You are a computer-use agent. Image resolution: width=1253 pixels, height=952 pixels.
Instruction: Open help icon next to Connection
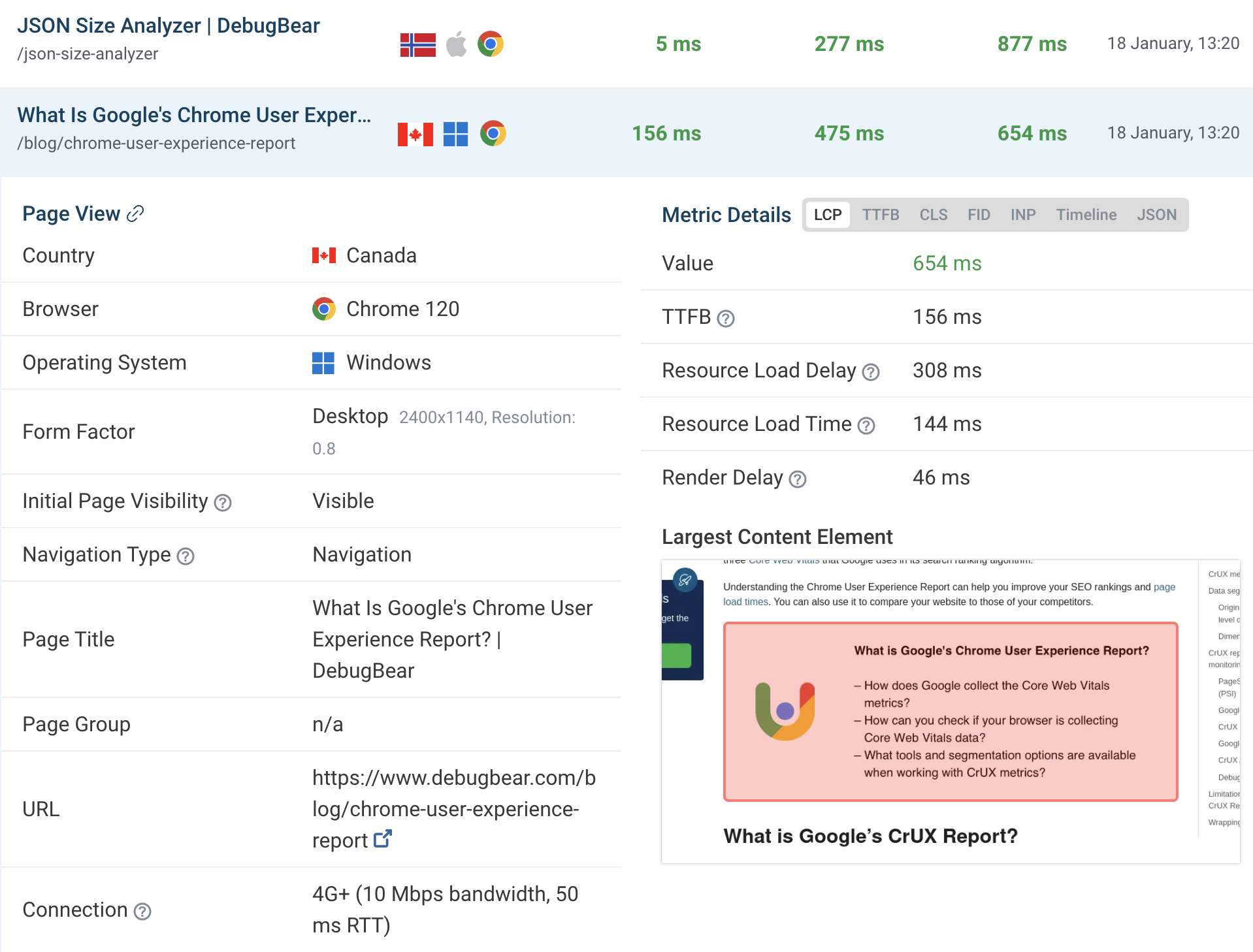[x=142, y=911]
